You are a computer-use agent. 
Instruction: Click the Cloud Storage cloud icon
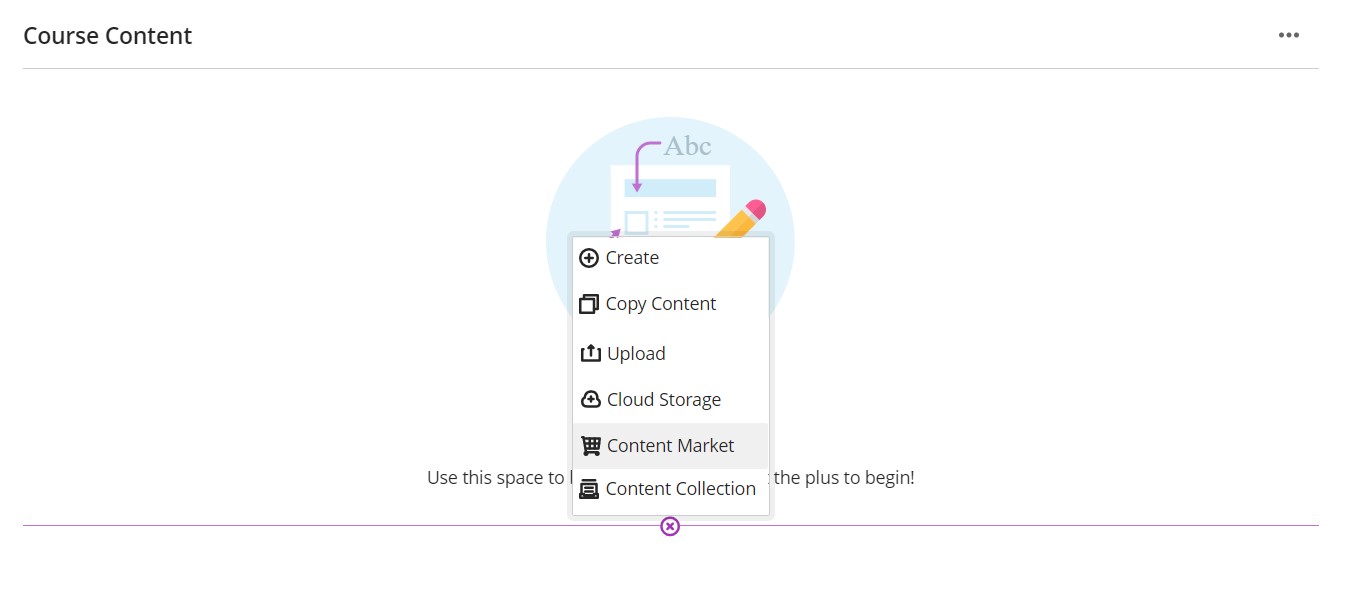tap(590, 399)
